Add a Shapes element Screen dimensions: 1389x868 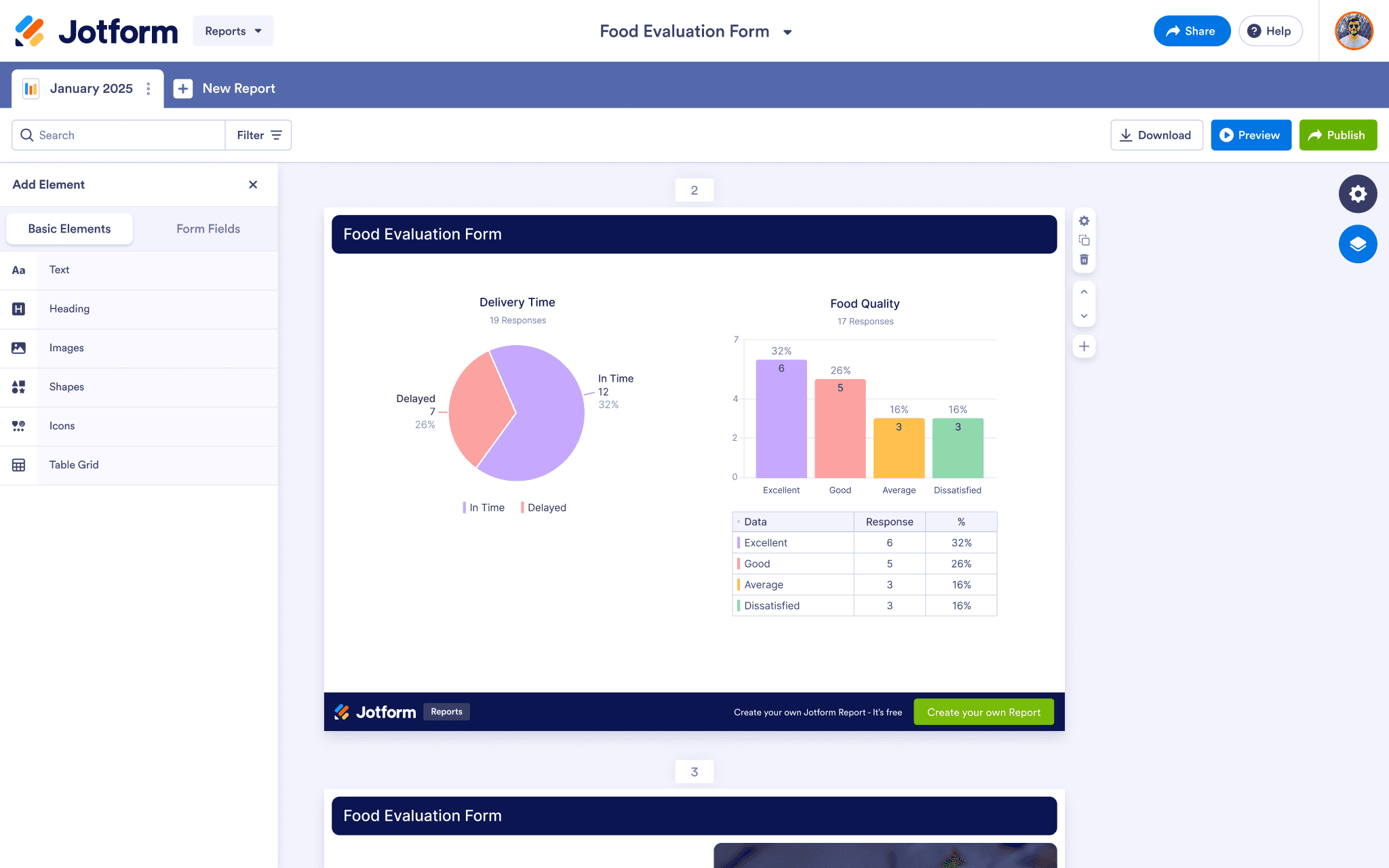(139, 387)
